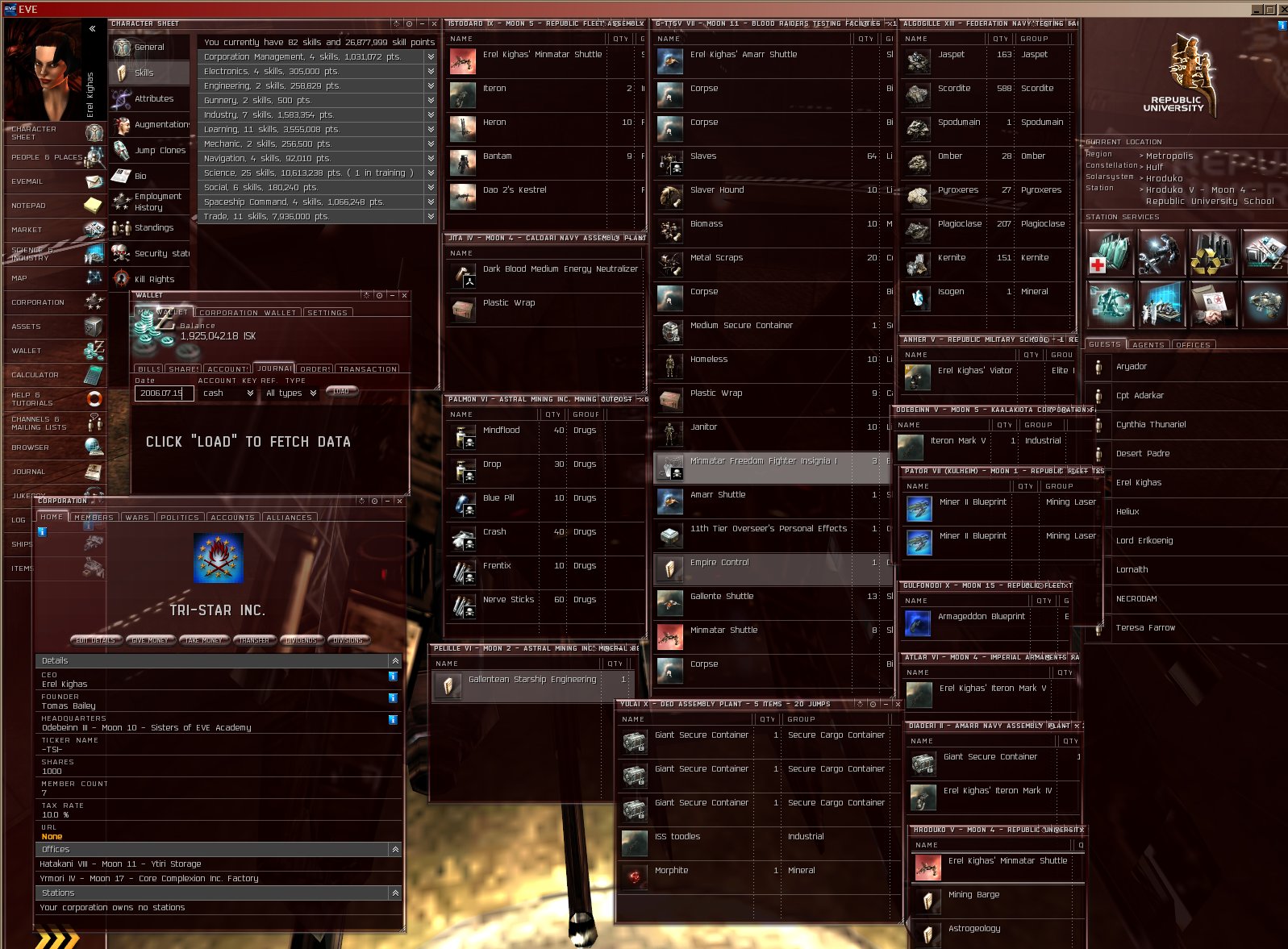Click the Dividends corporation button
The width and height of the screenshot is (1288, 949).
pyautogui.click(x=302, y=640)
